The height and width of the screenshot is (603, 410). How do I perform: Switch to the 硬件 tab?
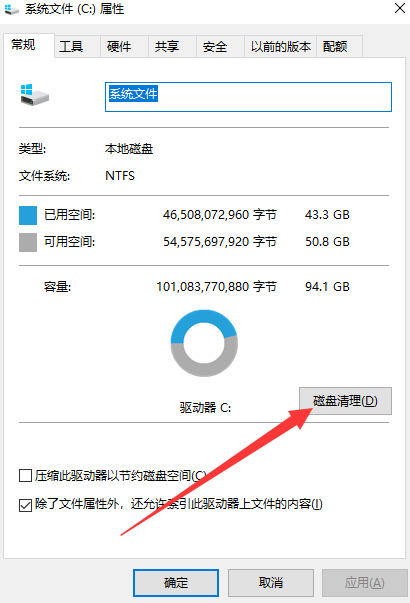(x=119, y=47)
